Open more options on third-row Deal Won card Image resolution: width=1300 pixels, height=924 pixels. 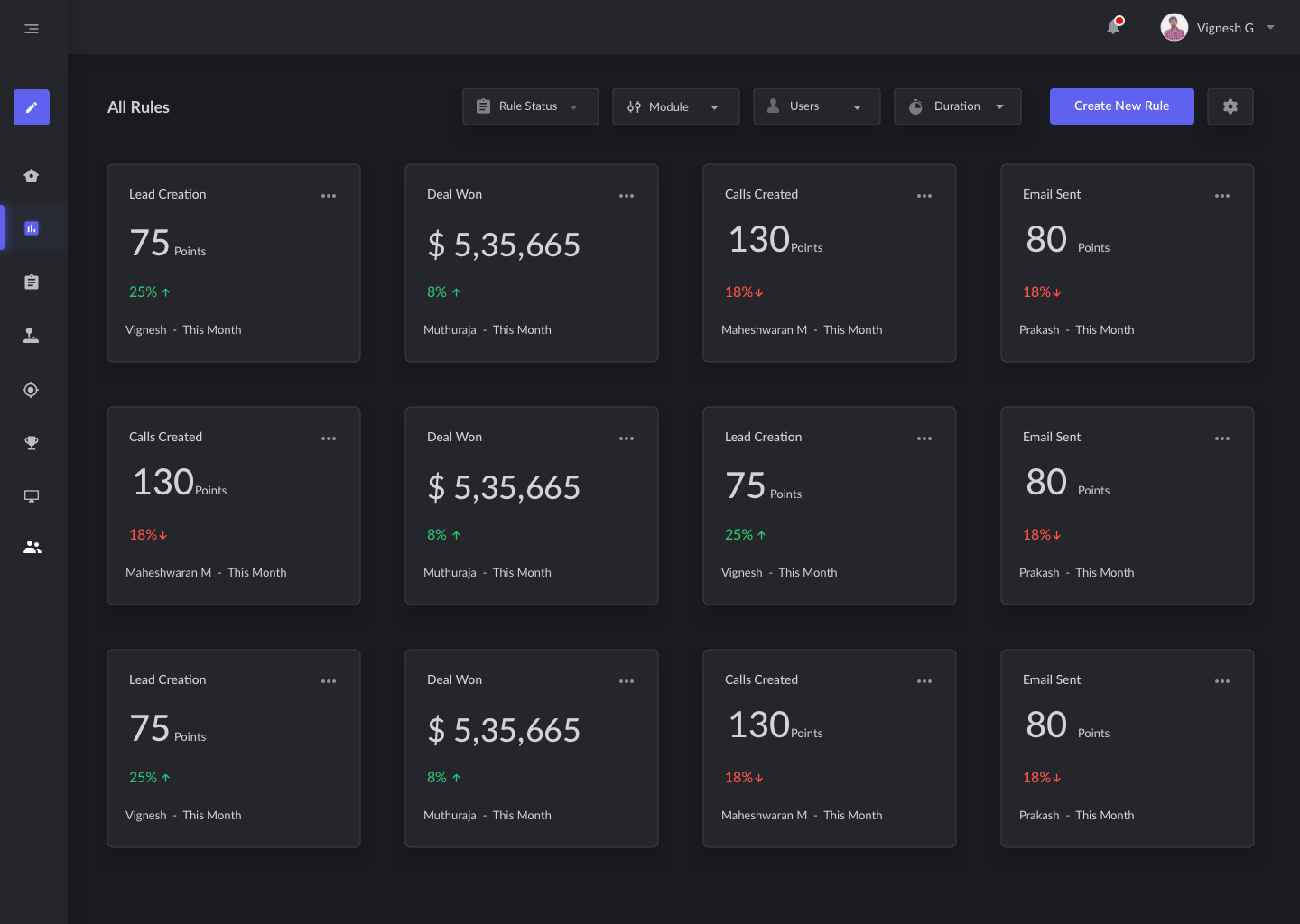click(627, 681)
